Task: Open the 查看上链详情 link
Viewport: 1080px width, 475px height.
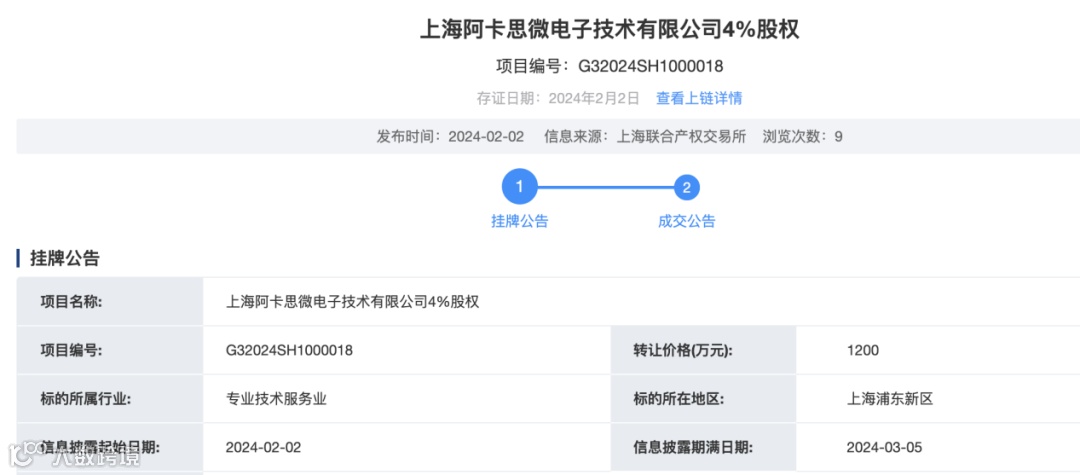Action: point(699,98)
